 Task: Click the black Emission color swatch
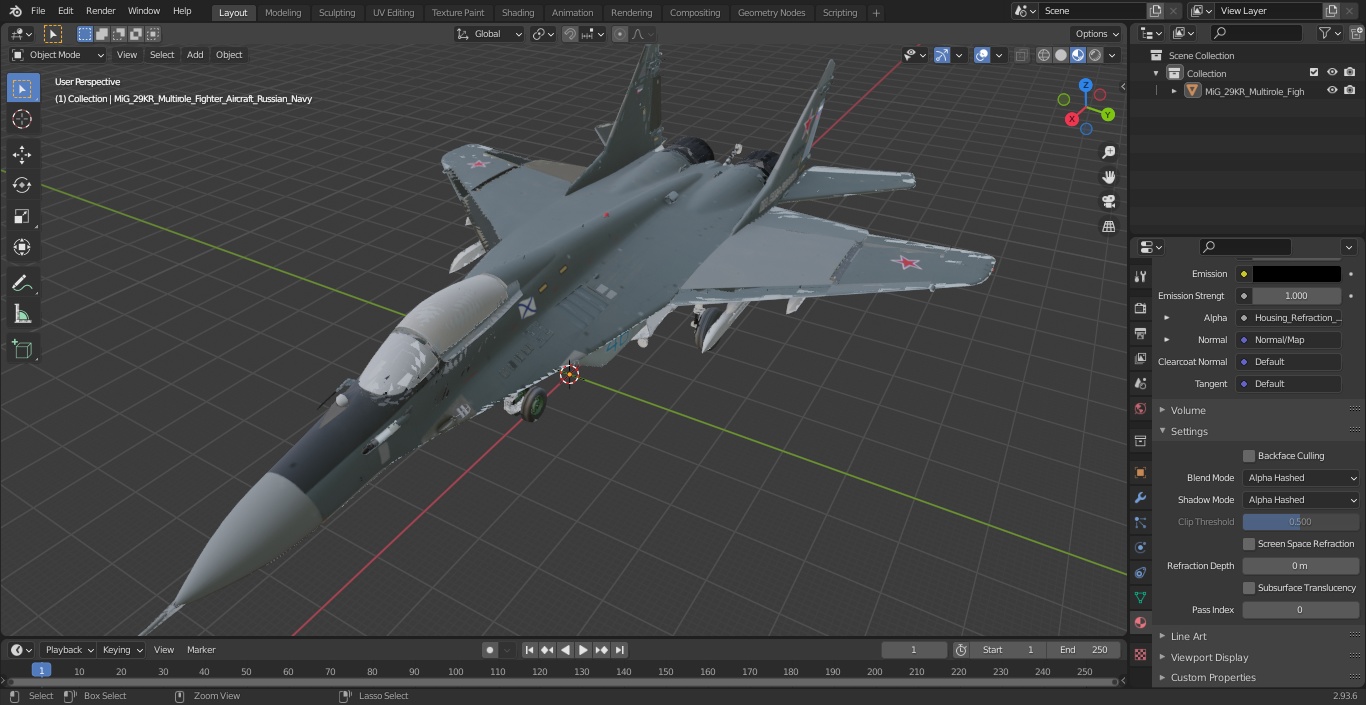(x=1296, y=274)
